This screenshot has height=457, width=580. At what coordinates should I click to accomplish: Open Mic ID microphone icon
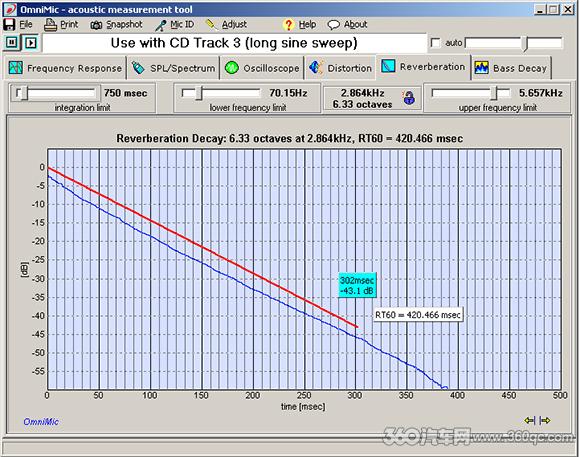click(x=161, y=25)
